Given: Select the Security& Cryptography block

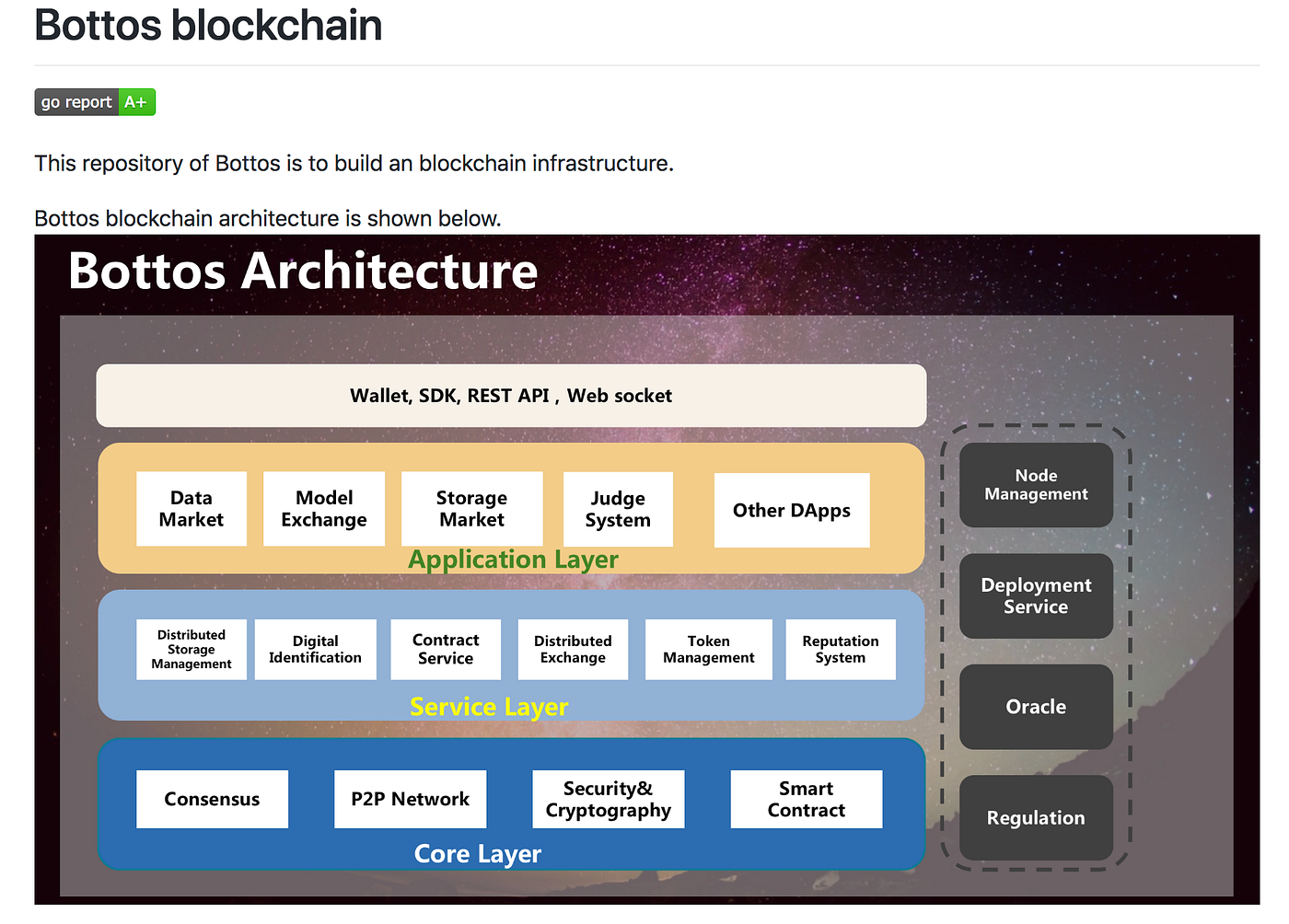Looking at the screenshot, I should (x=608, y=799).
